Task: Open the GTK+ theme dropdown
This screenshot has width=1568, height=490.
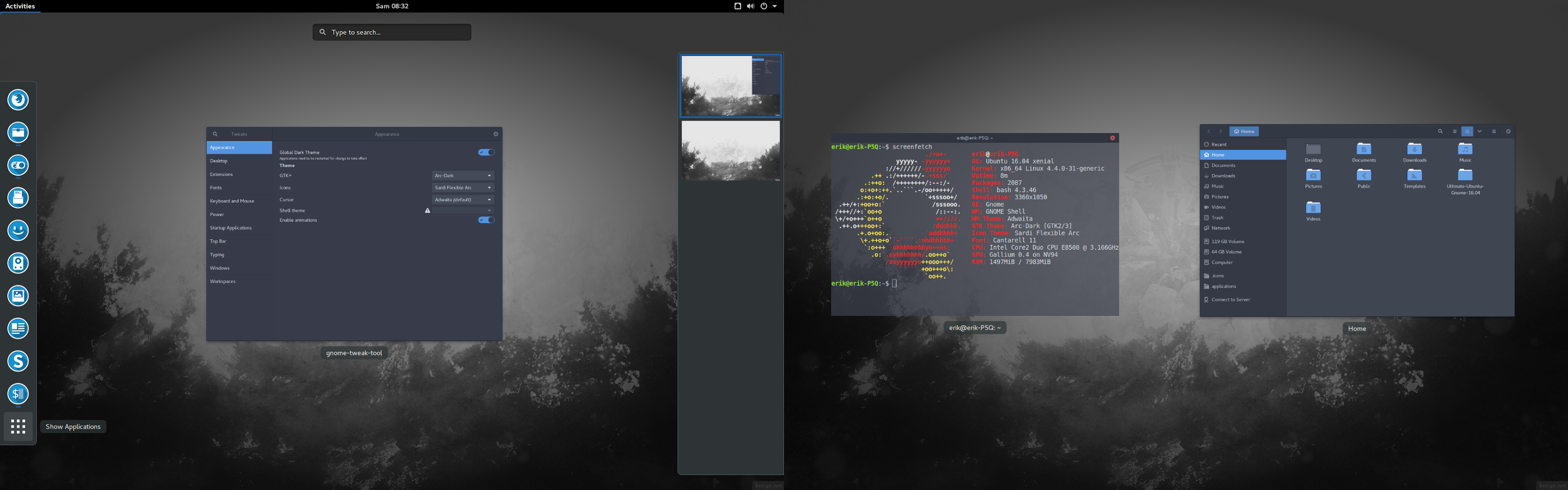Action: click(463, 176)
